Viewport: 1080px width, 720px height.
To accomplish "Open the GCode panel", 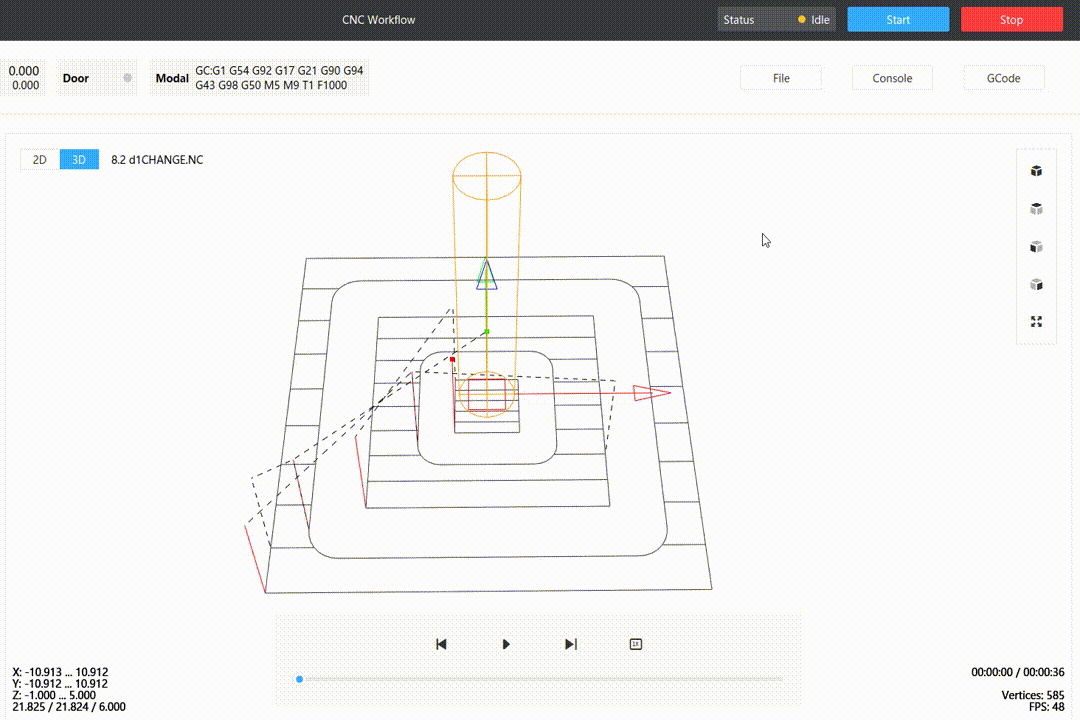I will coord(1003,78).
